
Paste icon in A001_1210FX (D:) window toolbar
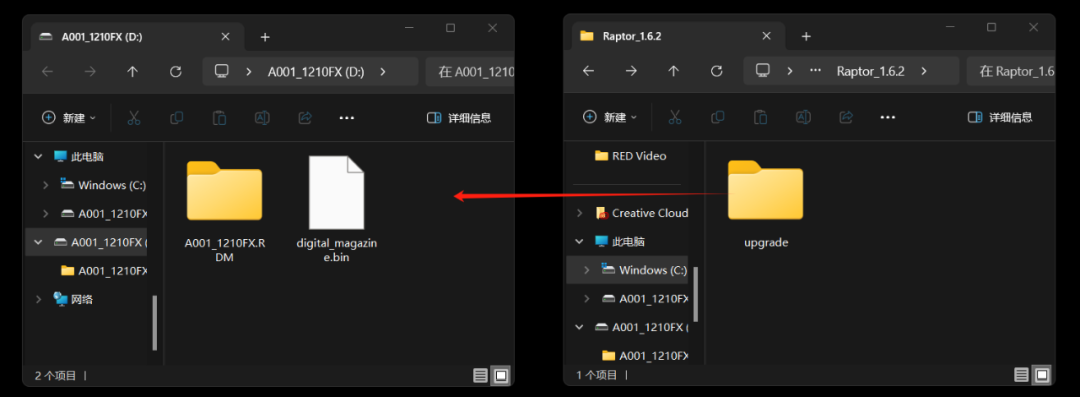click(219, 118)
